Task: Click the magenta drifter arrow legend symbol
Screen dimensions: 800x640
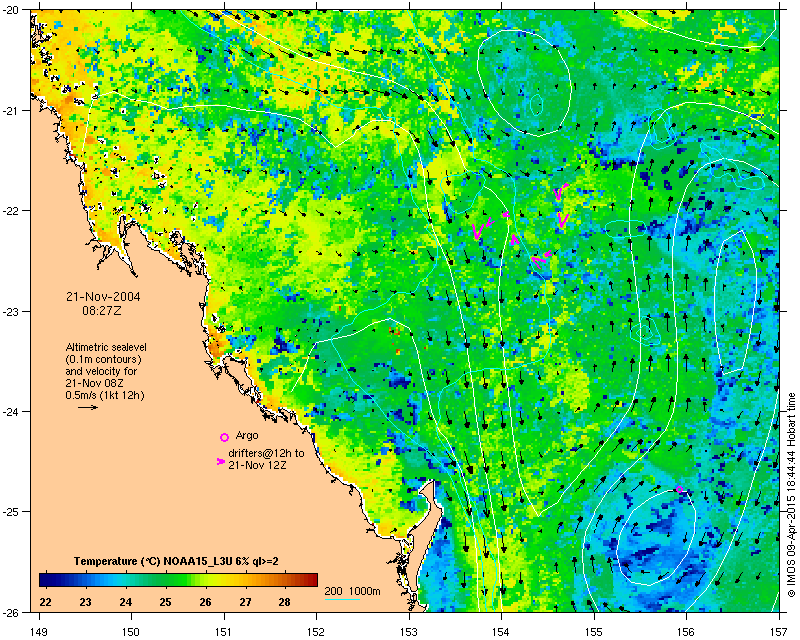Action: [x=220, y=461]
